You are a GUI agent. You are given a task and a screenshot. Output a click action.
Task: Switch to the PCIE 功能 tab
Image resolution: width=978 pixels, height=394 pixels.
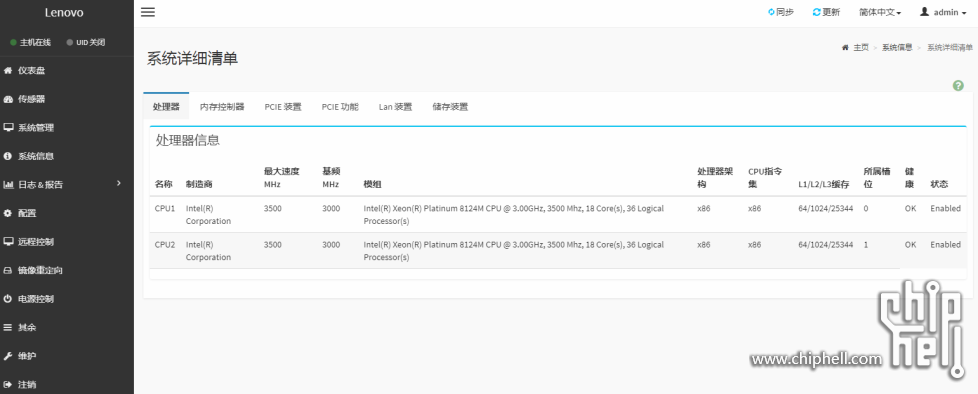[x=340, y=107]
